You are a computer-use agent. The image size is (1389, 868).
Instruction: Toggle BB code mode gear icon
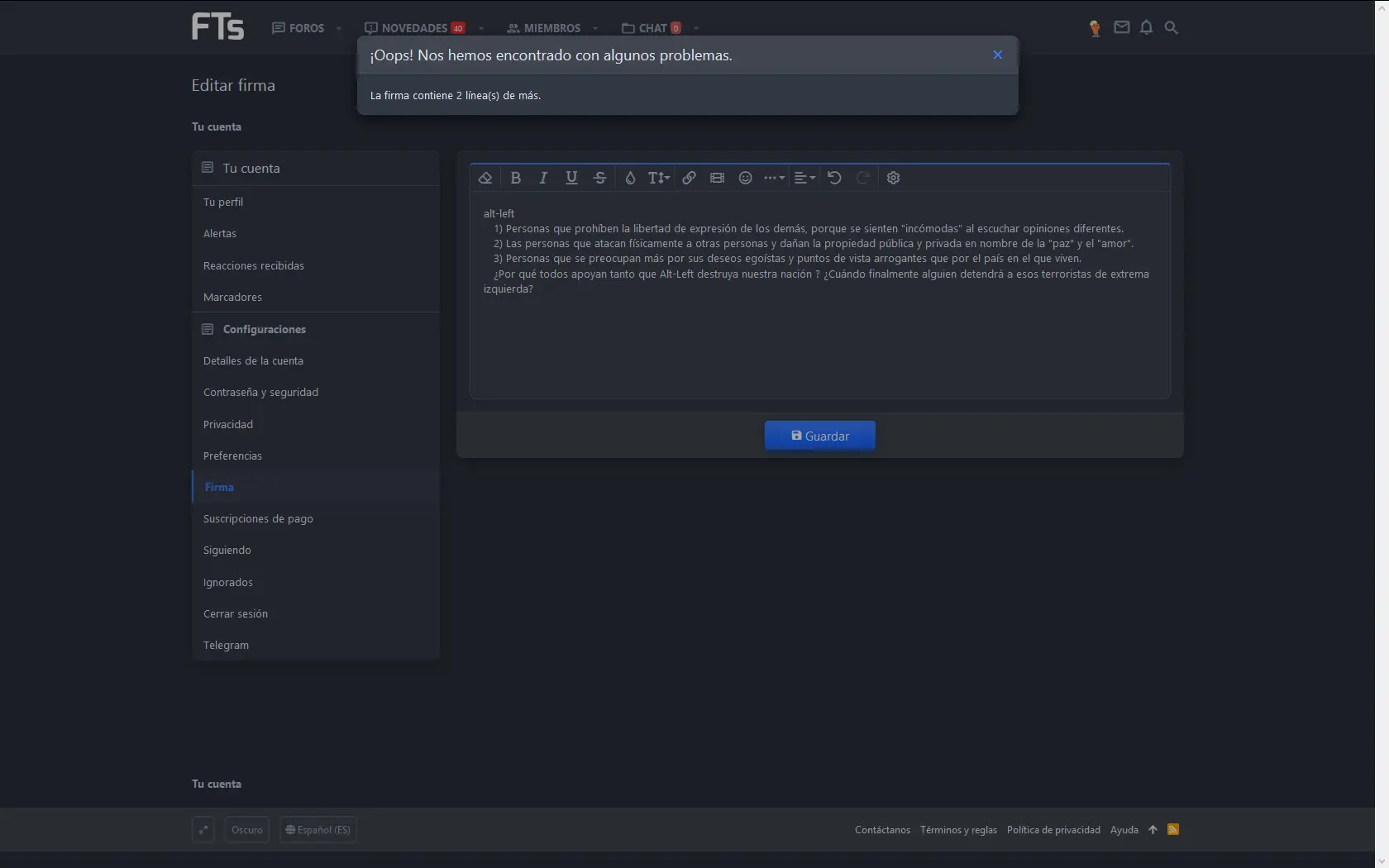[x=893, y=178]
